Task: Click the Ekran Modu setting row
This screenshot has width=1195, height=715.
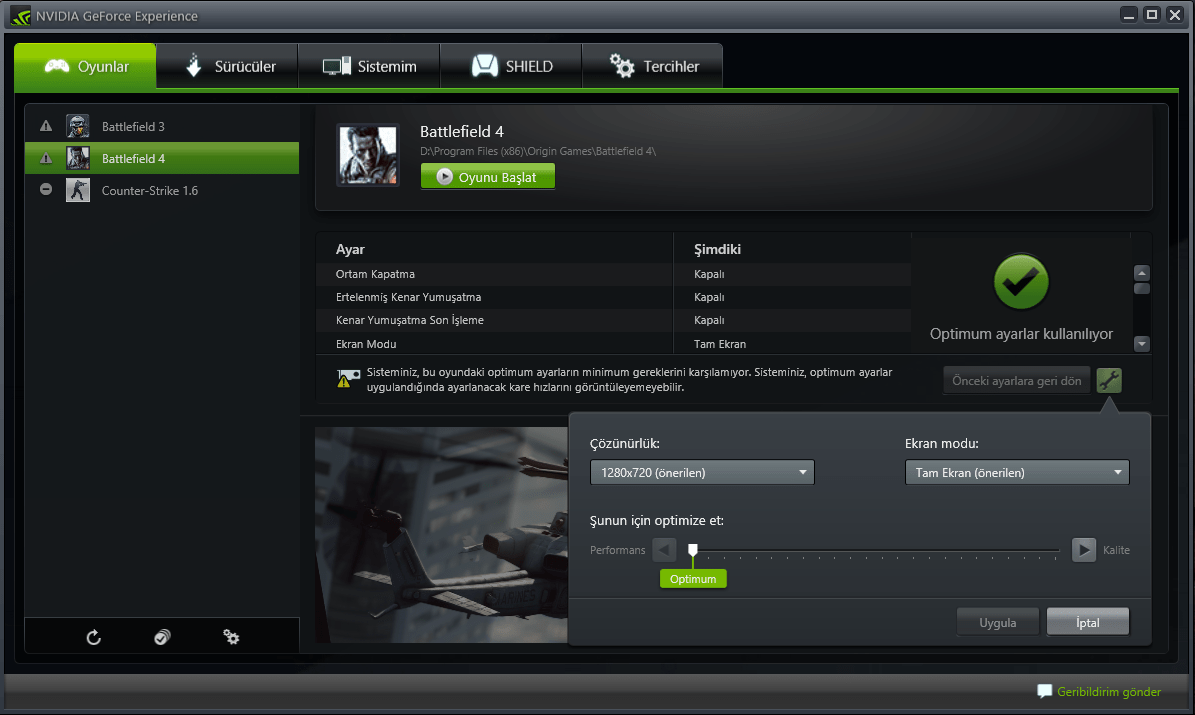Action: tap(614, 344)
